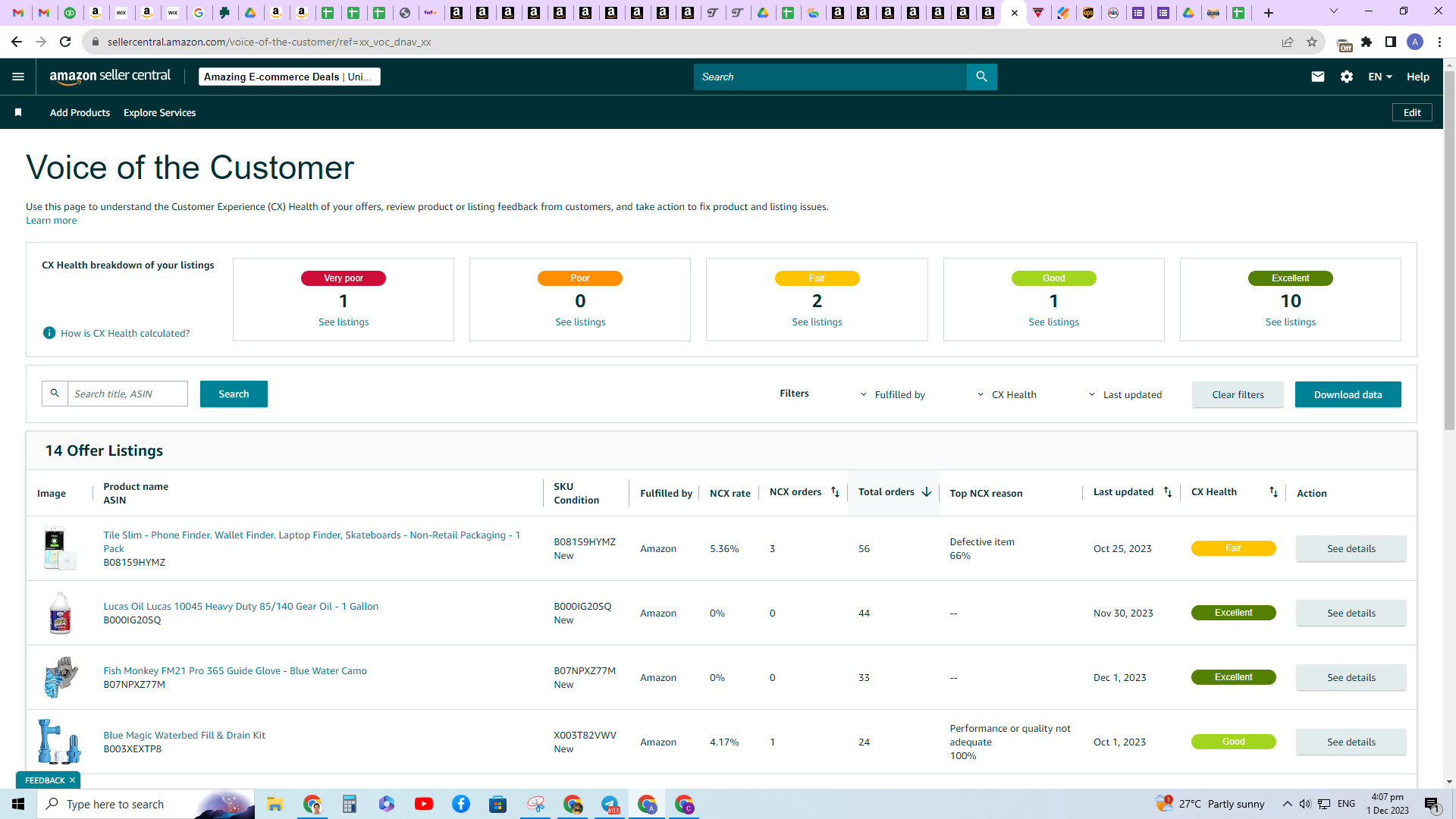1456x819 pixels.
Task: Open Telegram from the taskbar
Action: pyautogui.click(x=610, y=804)
